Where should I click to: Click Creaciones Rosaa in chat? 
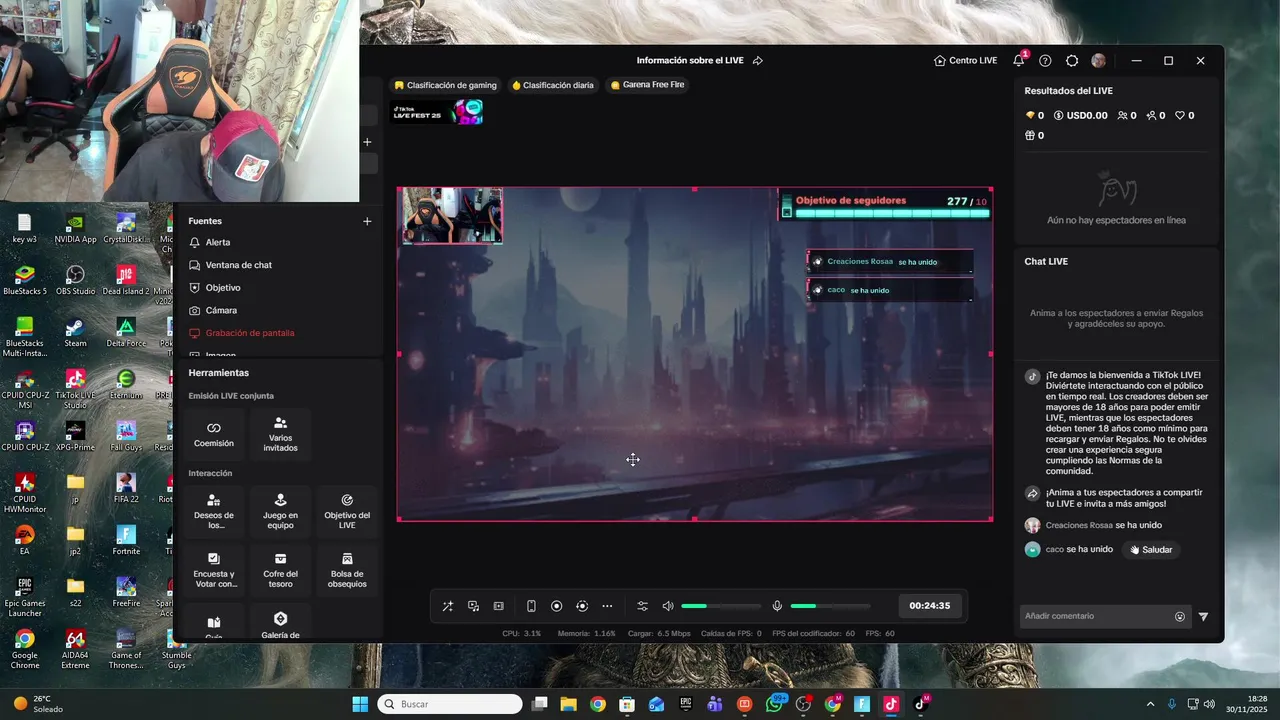[1079, 525]
